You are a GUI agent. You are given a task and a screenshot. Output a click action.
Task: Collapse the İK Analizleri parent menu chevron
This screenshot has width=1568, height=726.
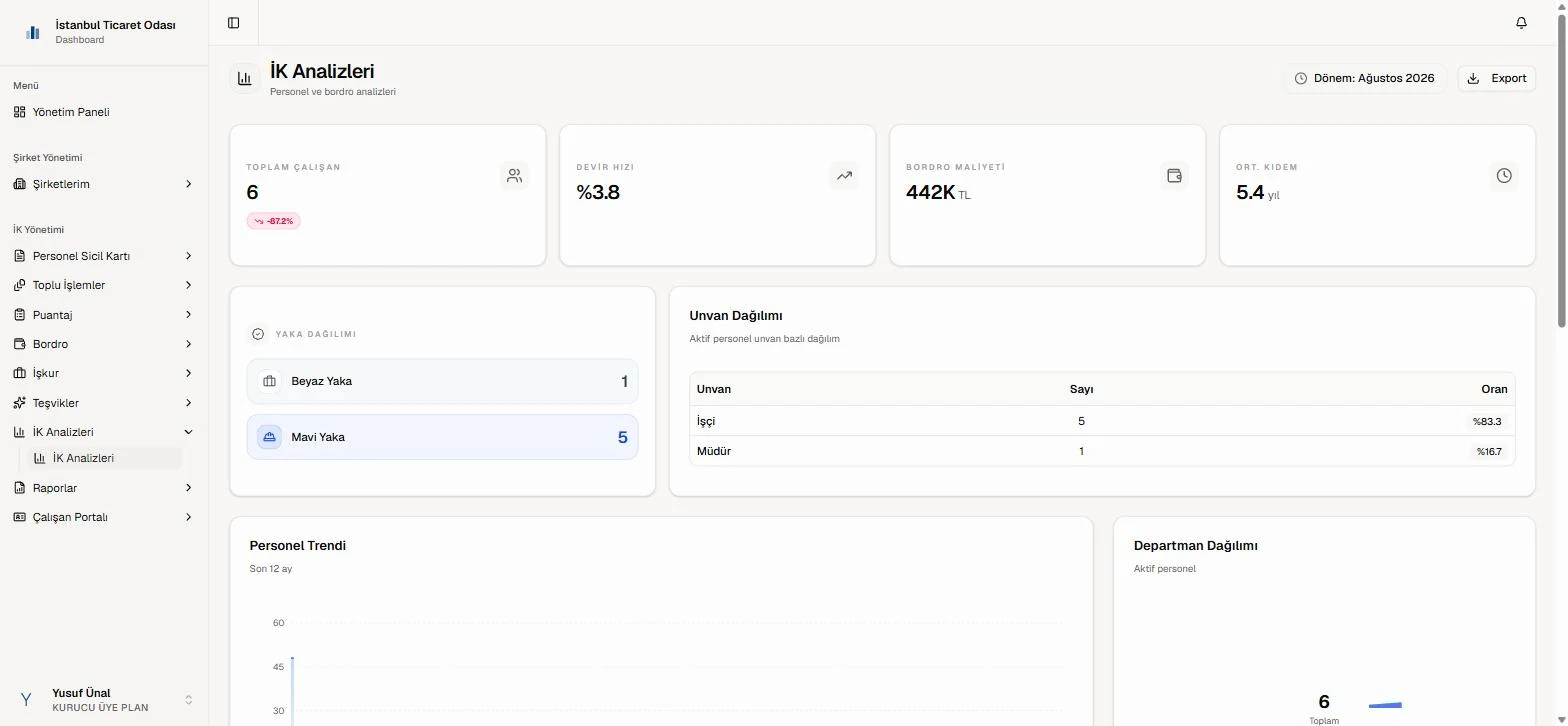point(188,432)
